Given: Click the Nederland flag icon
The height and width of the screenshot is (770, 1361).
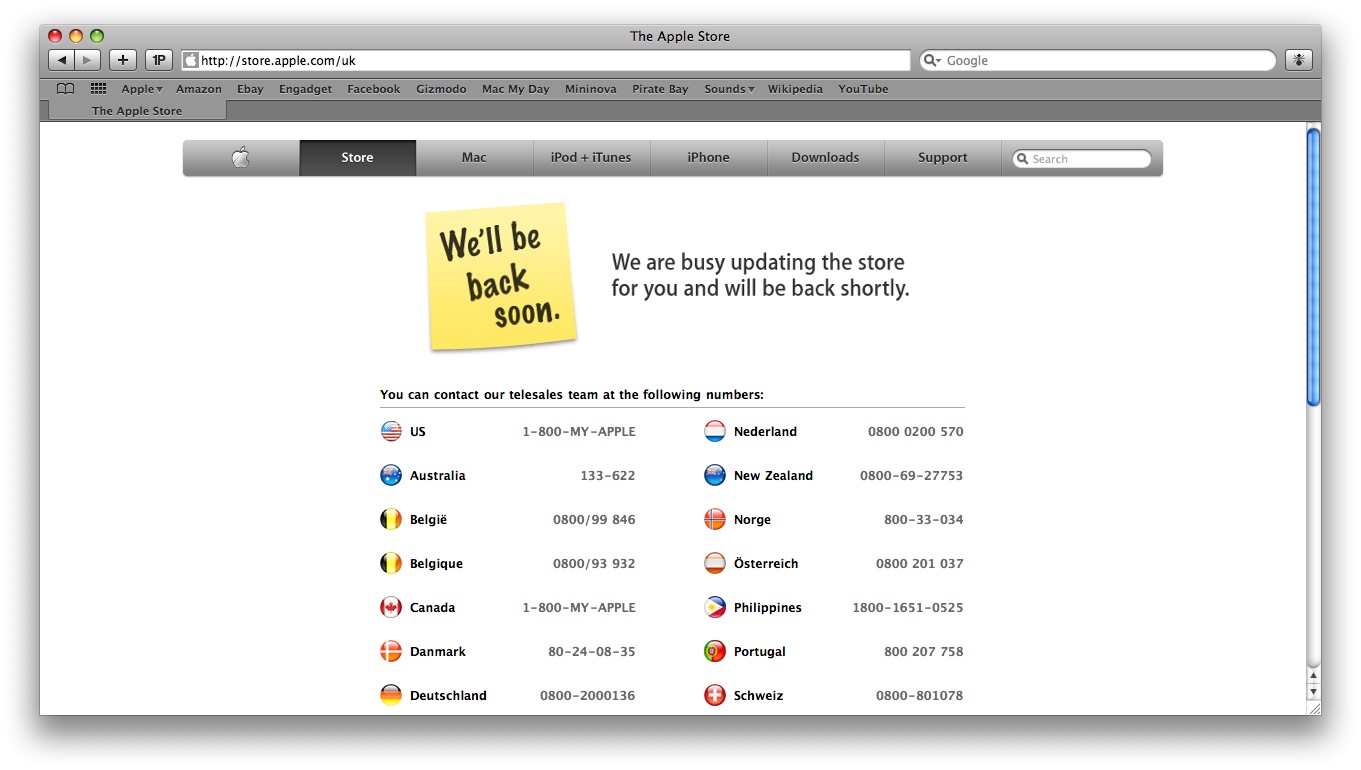Looking at the screenshot, I should tap(715, 432).
